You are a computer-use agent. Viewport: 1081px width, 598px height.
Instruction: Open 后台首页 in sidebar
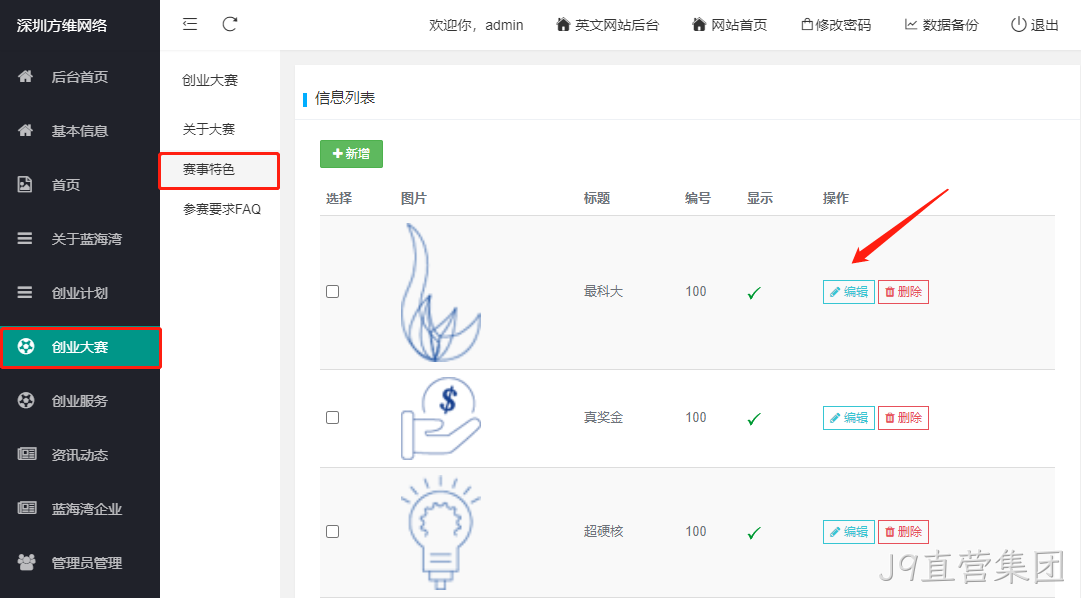coord(80,77)
